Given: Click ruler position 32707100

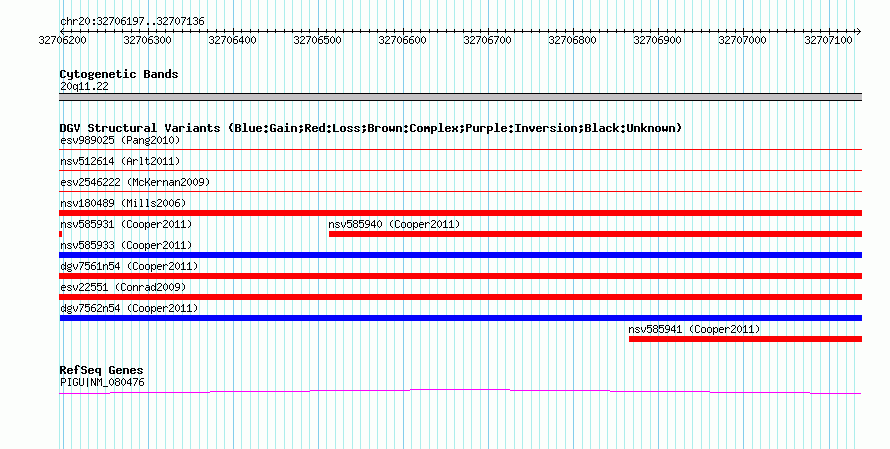Looking at the screenshot, I should 829,40.
